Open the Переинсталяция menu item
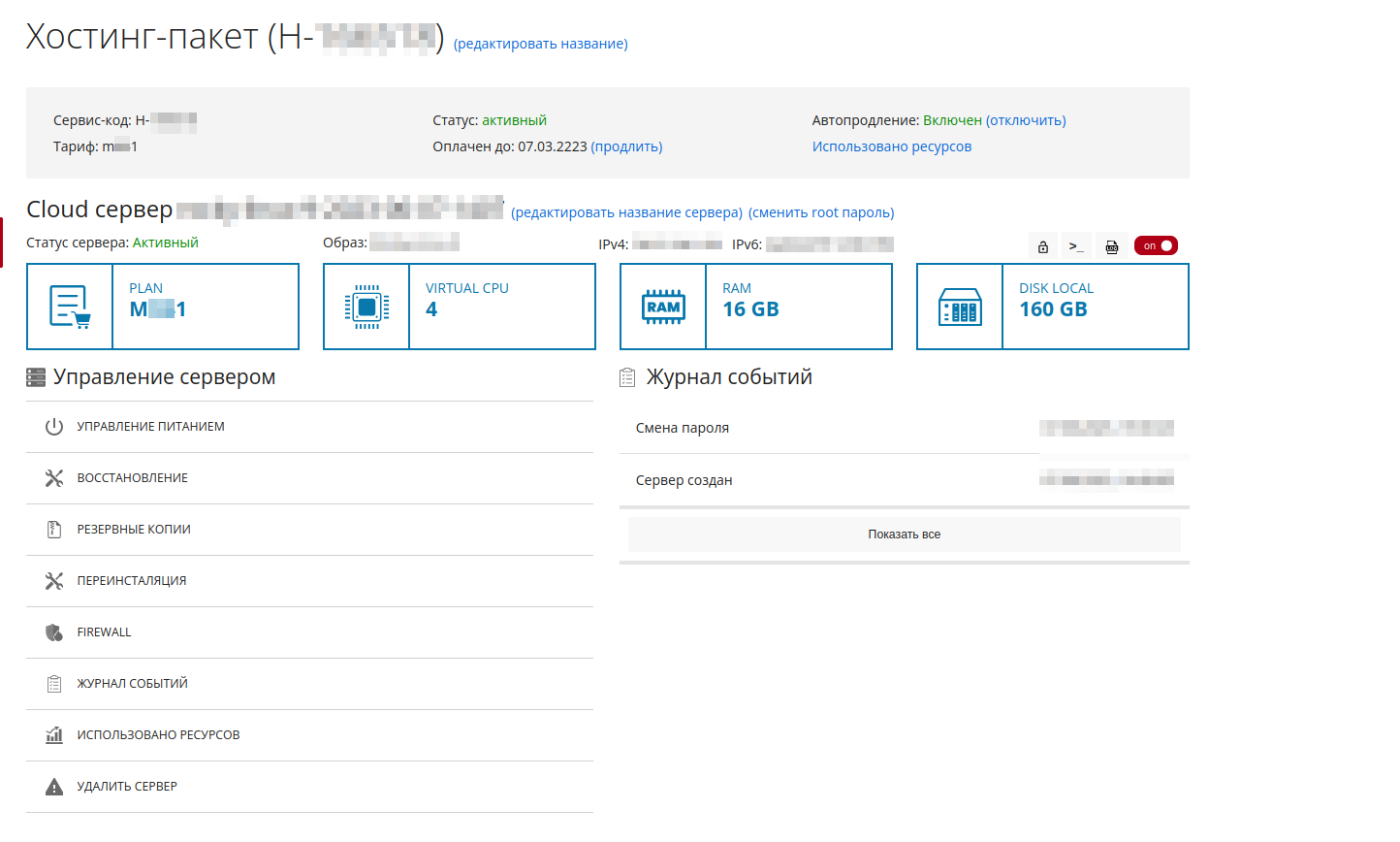The width and height of the screenshot is (1400, 842). 309,581
